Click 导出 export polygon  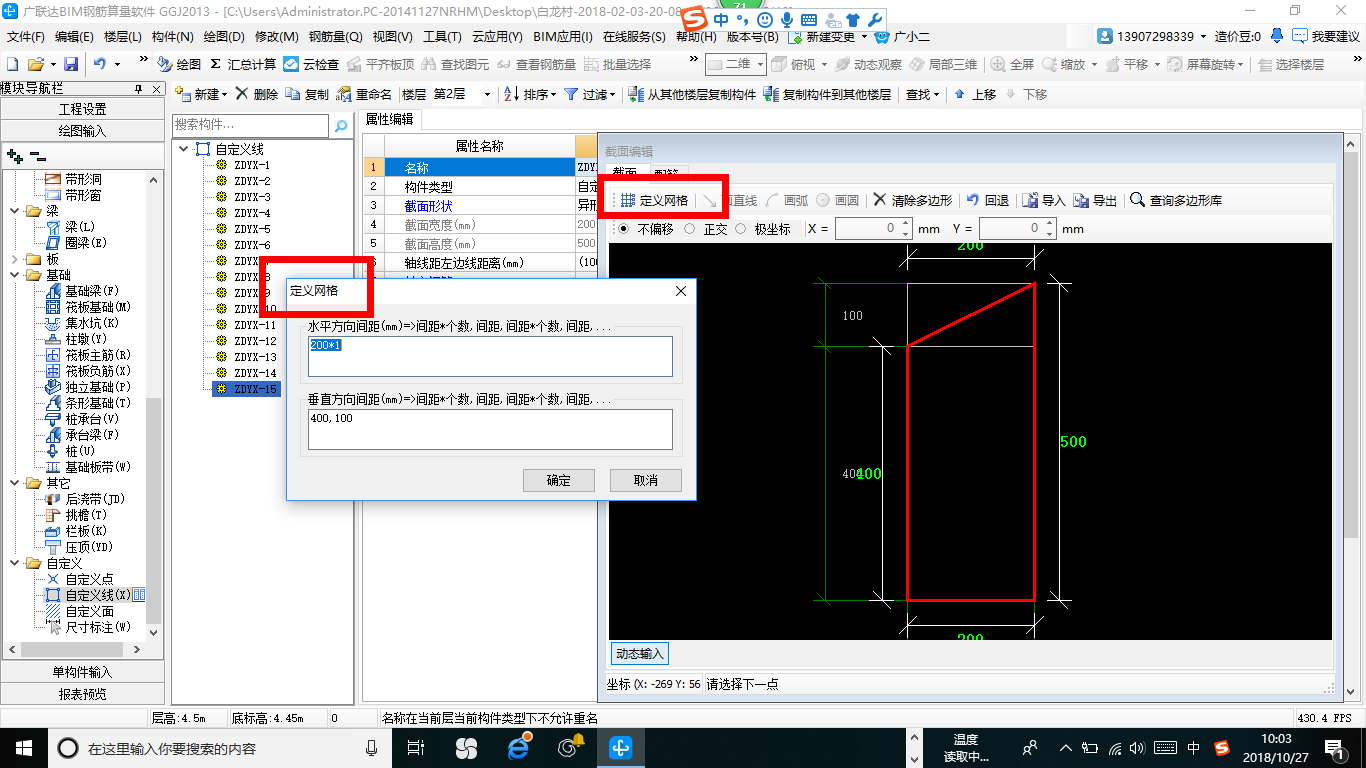coord(1095,200)
